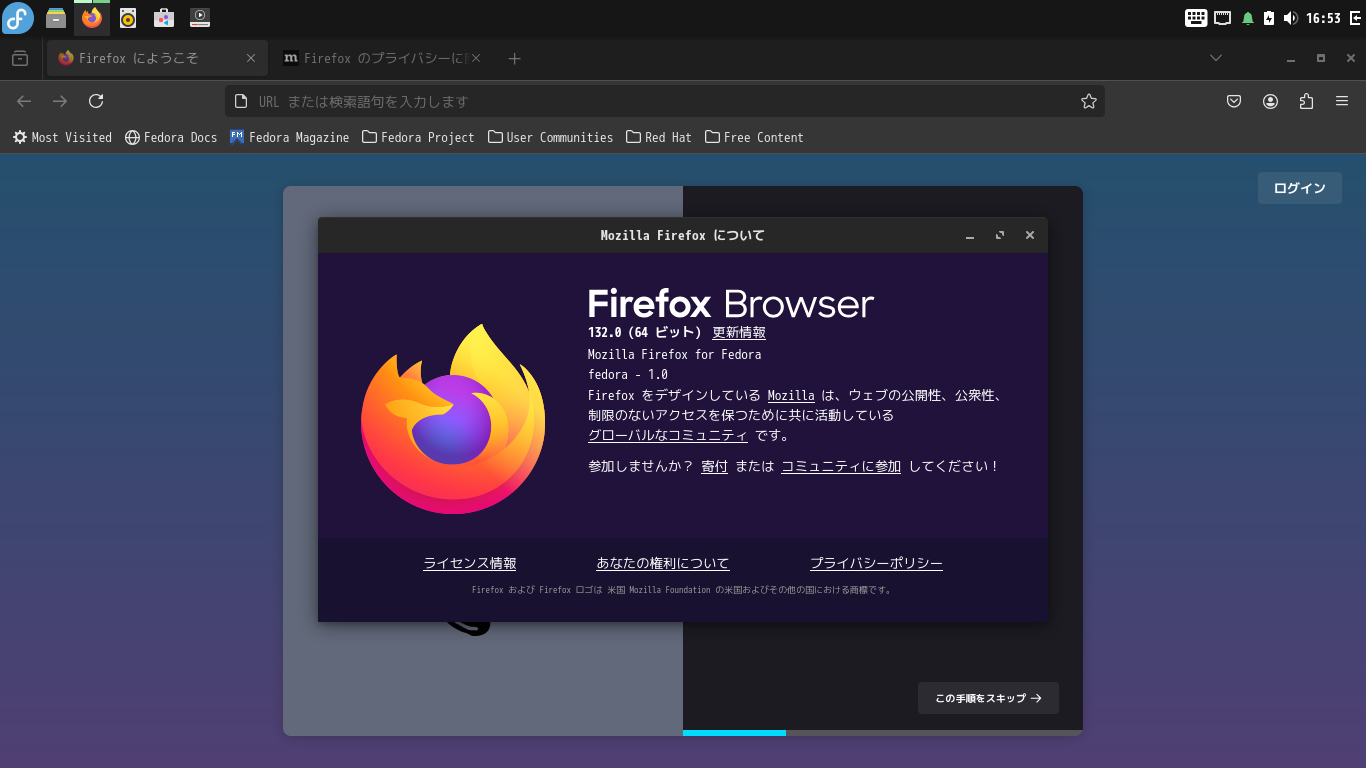
Task: Follow the Mozilla link in About dialog
Action: click(791, 396)
